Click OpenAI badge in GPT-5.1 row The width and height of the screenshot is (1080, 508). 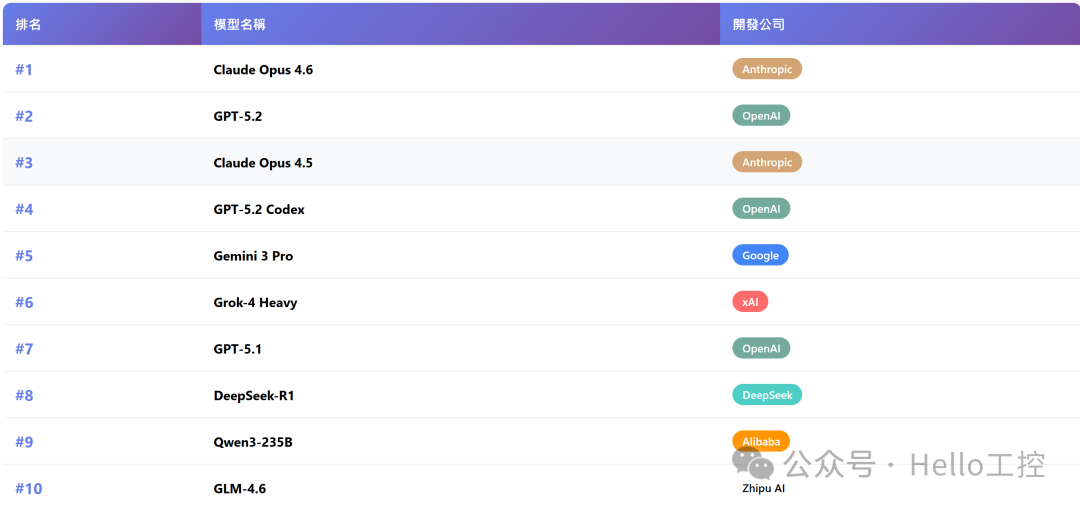[x=761, y=348]
